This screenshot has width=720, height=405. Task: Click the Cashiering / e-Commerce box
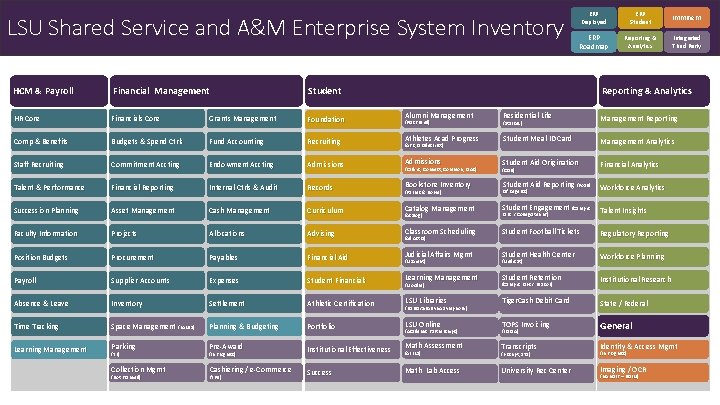(x=254, y=372)
